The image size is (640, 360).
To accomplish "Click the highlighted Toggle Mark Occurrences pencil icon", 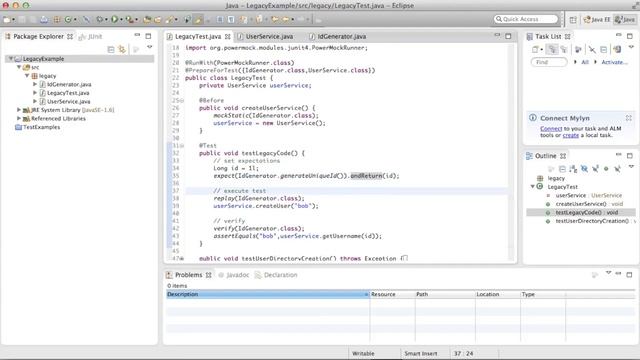I will 198,20.
